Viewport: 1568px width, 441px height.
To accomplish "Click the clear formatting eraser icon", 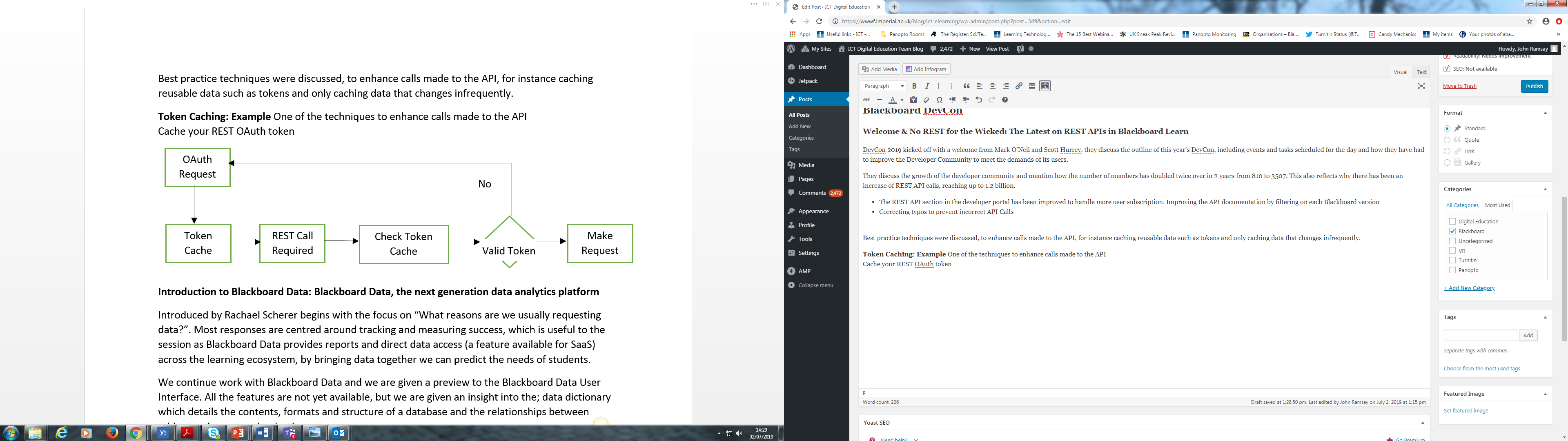I will tap(927, 100).
